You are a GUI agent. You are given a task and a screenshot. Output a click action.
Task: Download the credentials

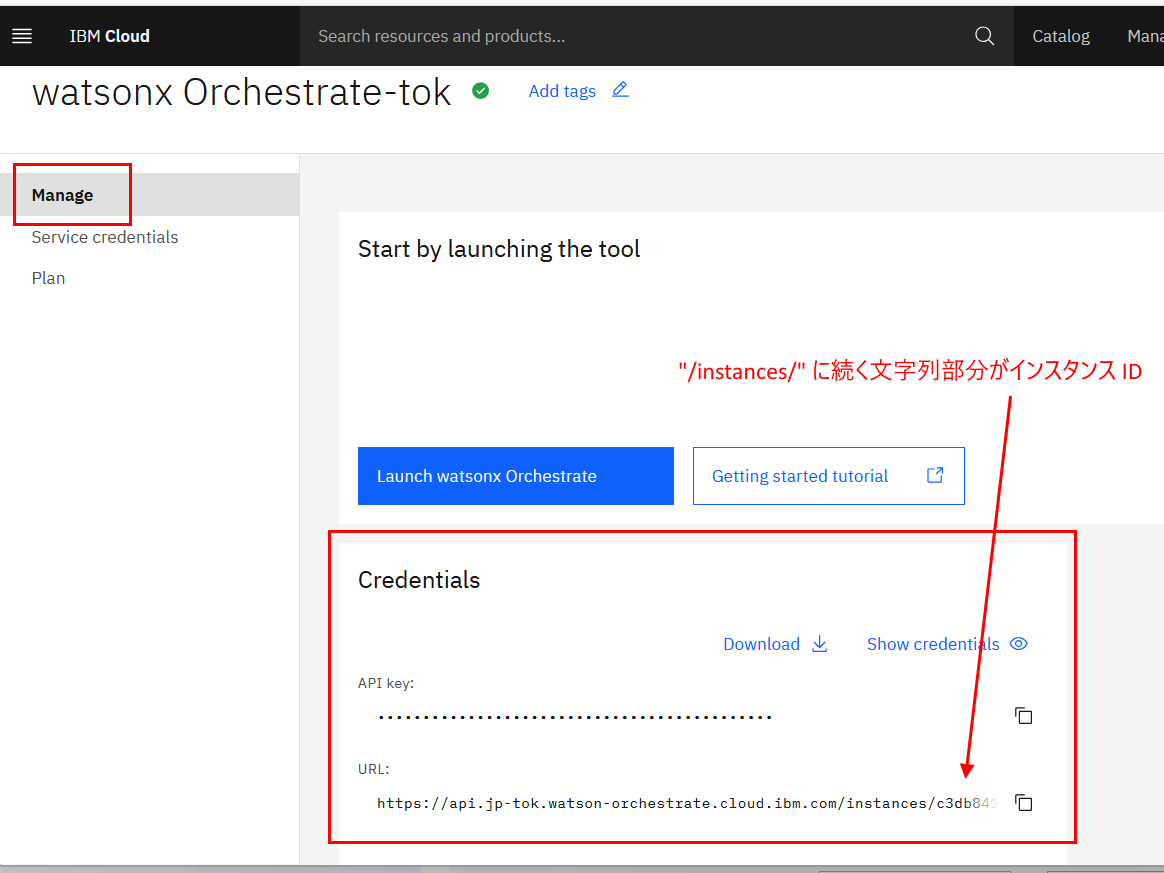point(762,644)
